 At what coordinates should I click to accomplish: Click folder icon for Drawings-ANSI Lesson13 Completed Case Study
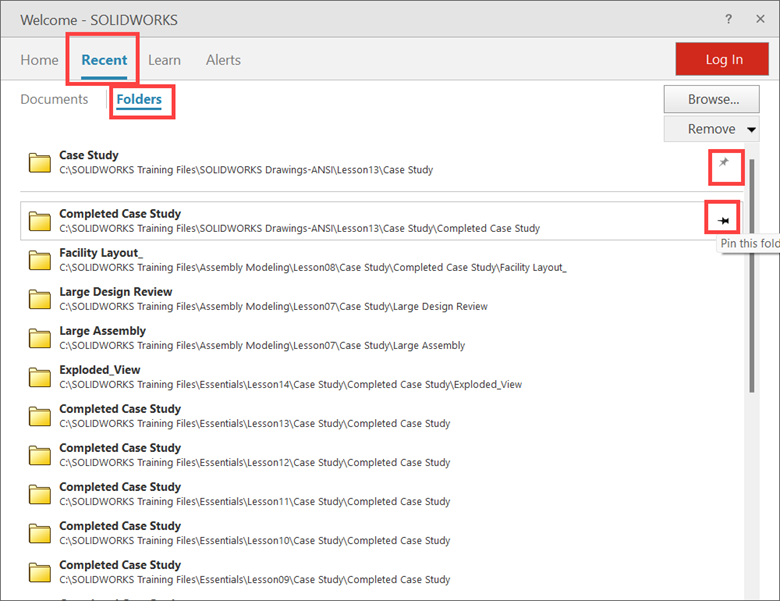(40, 221)
